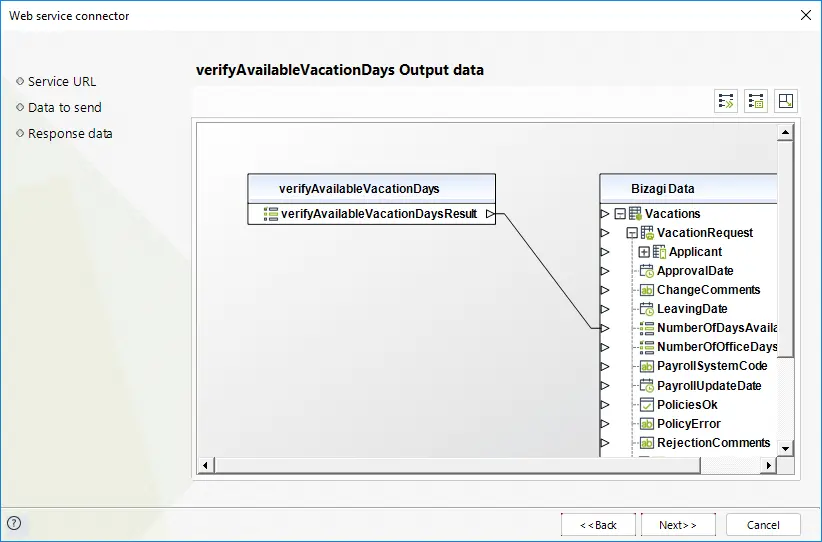Click the vertical scrollbar thumb

[785, 249]
